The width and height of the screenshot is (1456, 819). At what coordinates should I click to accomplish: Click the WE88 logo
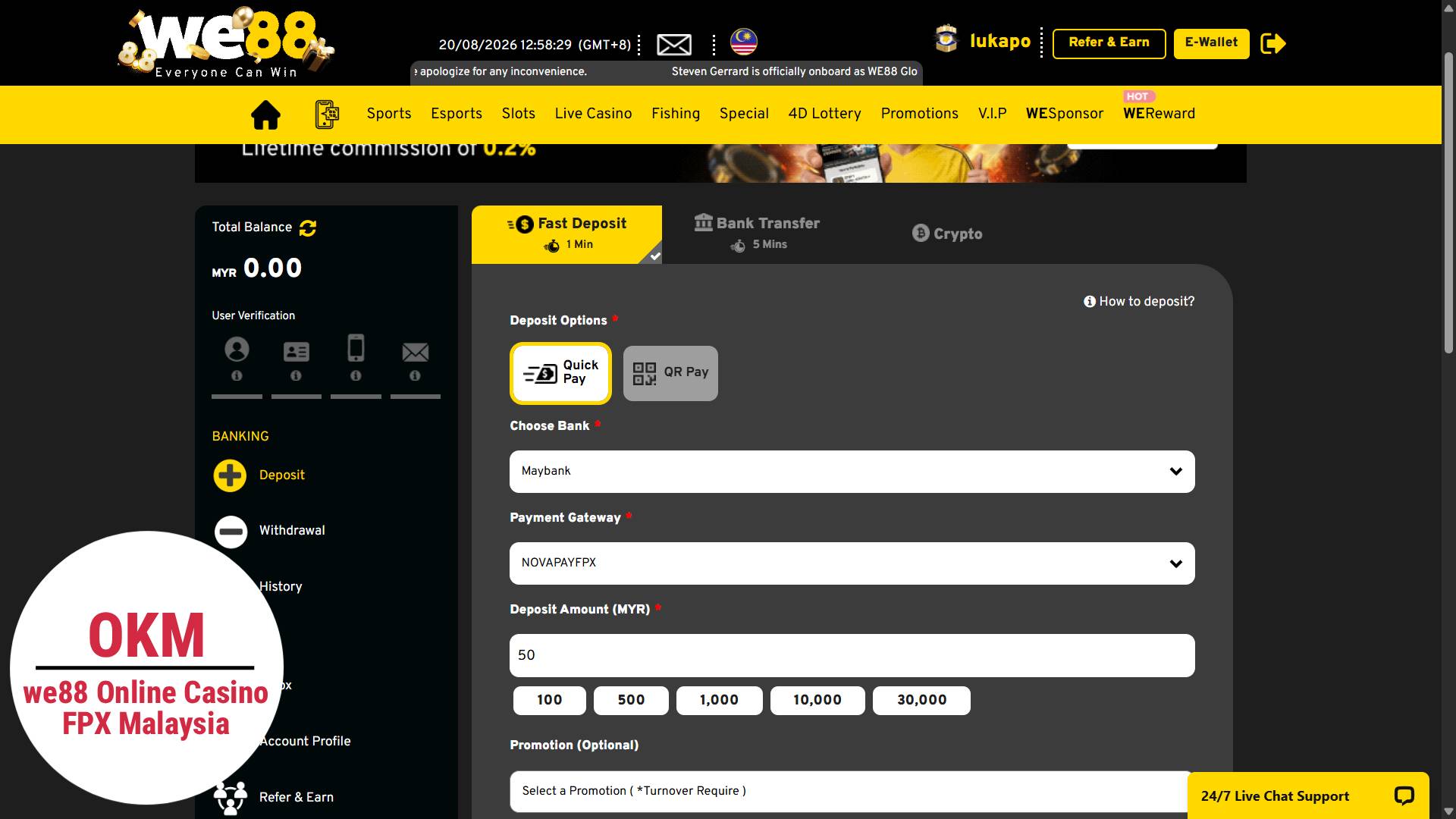(x=226, y=43)
